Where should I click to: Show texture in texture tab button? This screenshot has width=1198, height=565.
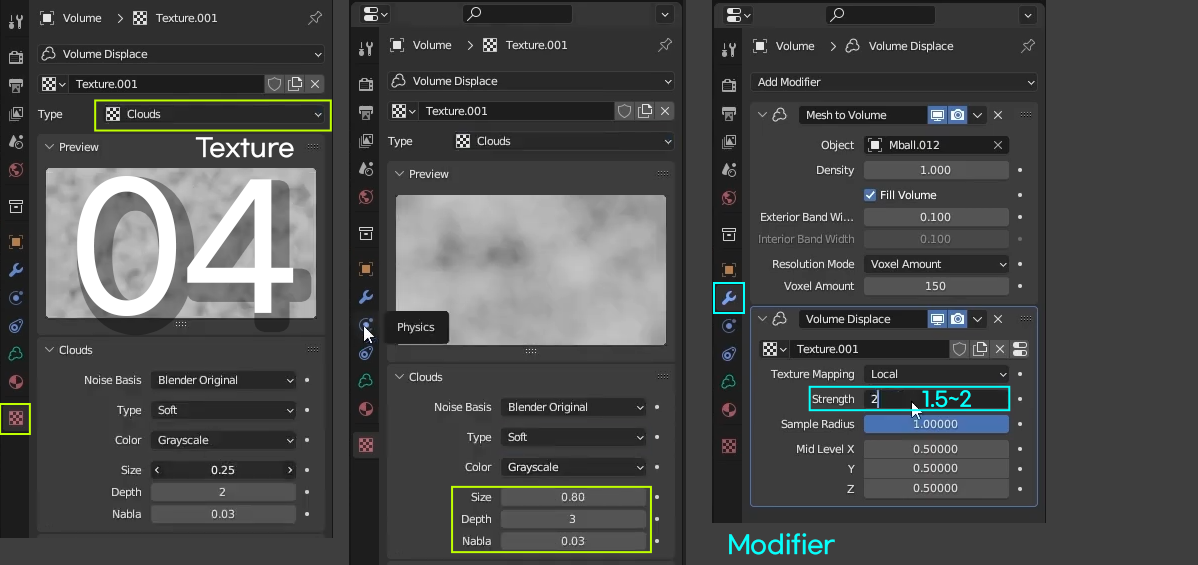point(1019,349)
